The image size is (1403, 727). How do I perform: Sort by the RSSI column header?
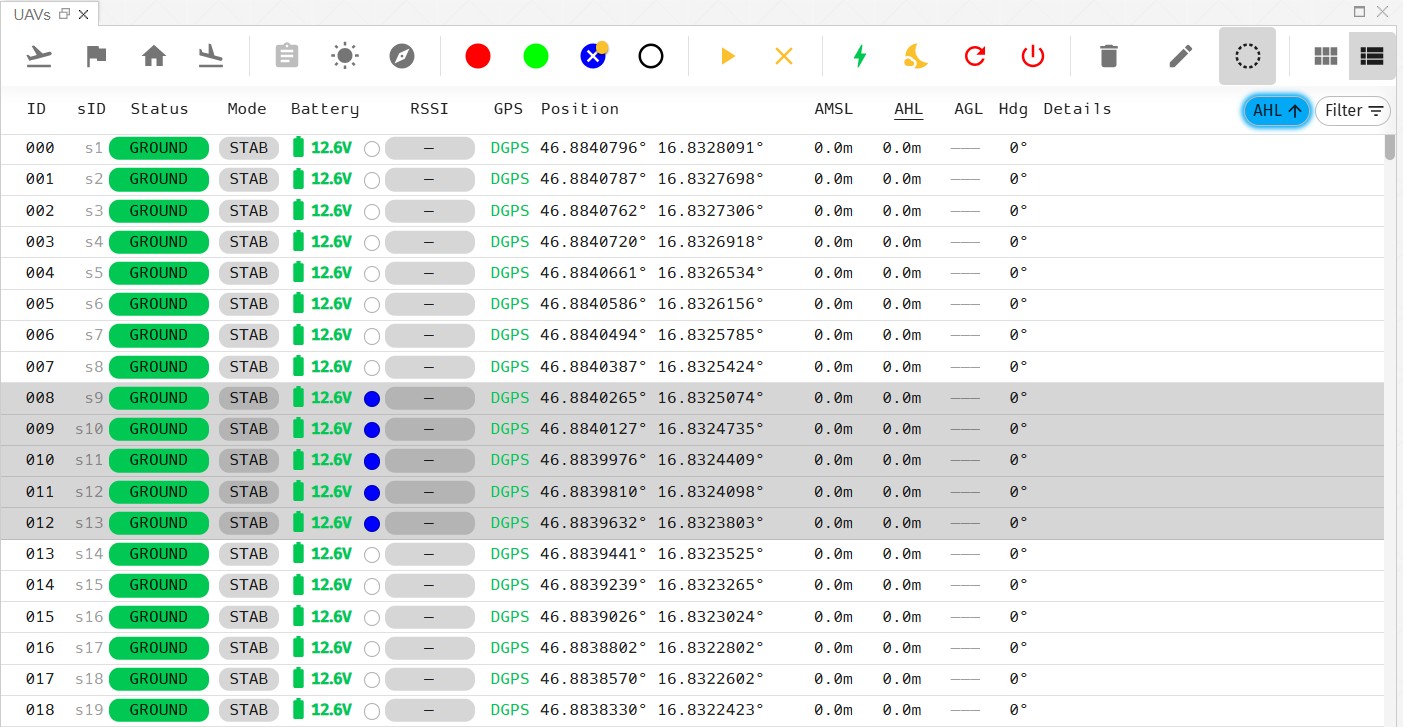pos(429,109)
